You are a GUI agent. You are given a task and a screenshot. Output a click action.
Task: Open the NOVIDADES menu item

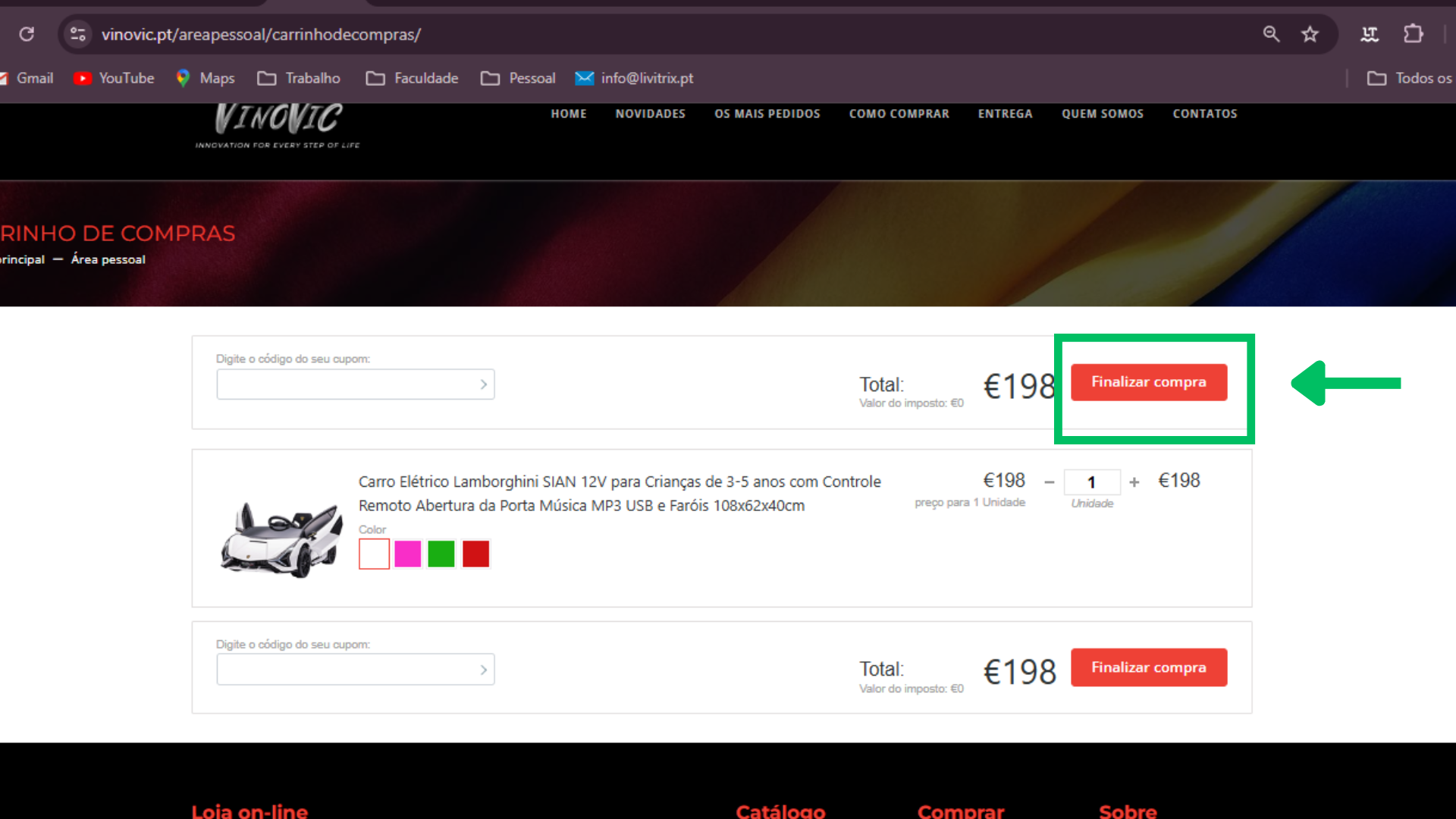[650, 114]
